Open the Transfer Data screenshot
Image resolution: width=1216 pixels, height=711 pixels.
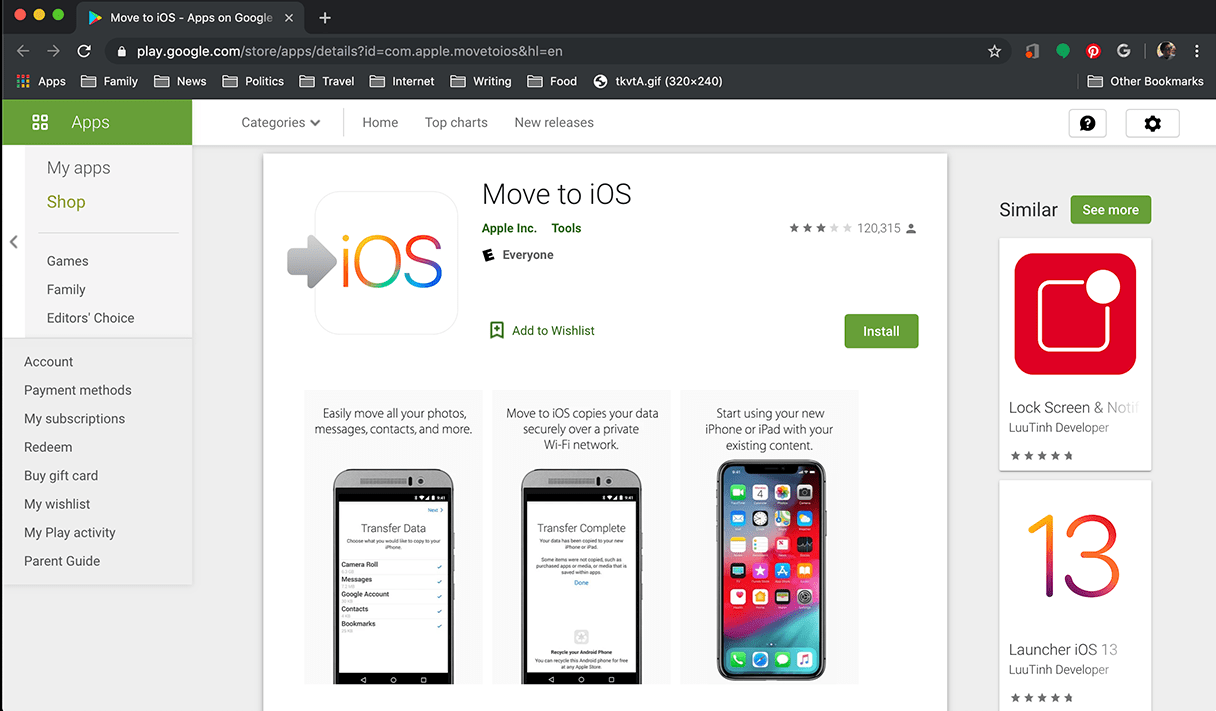(393, 537)
